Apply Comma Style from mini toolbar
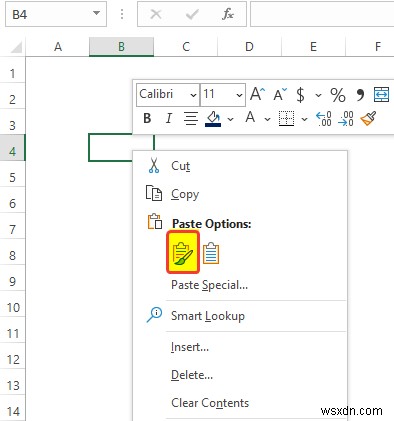This screenshot has width=394, height=421. (360, 95)
